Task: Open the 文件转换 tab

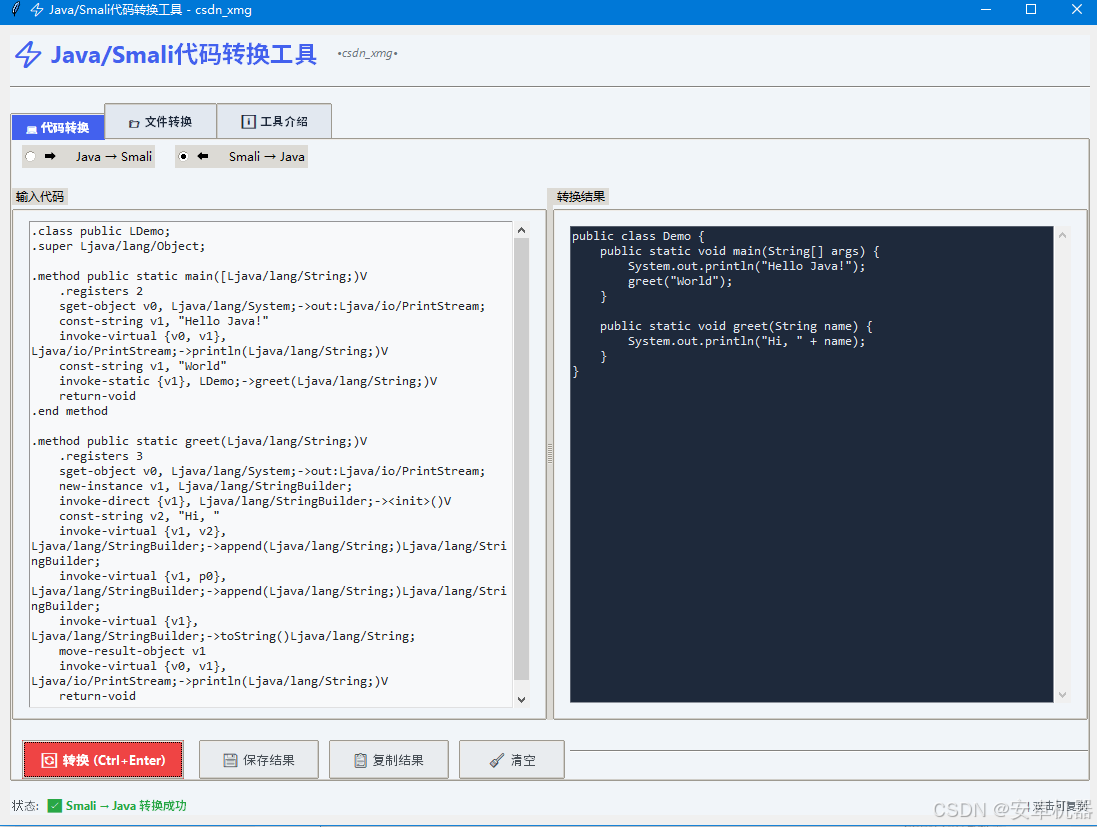Action: [x=160, y=121]
